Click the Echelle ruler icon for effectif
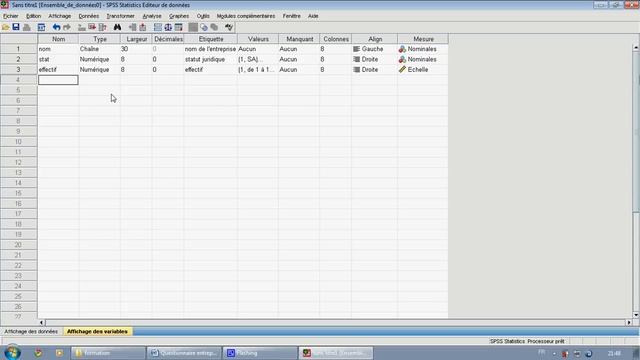The image size is (640, 360). click(x=402, y=69)
